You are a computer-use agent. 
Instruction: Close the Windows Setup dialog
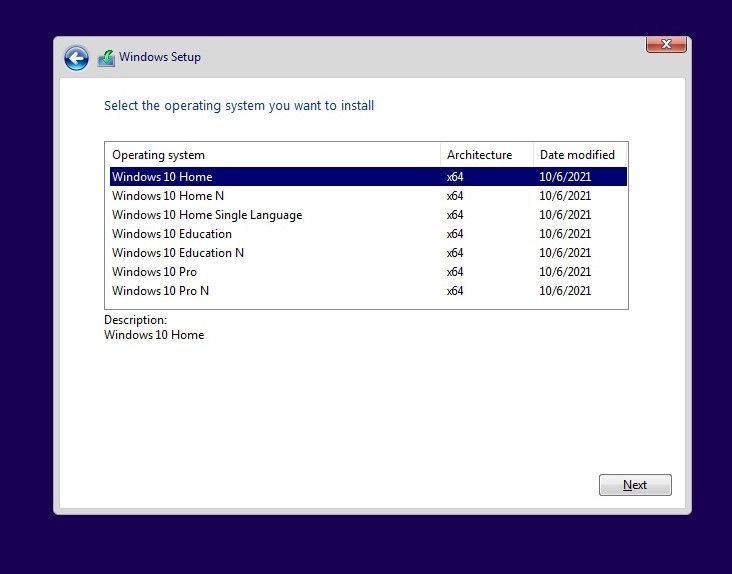click(x=666, y=44)
